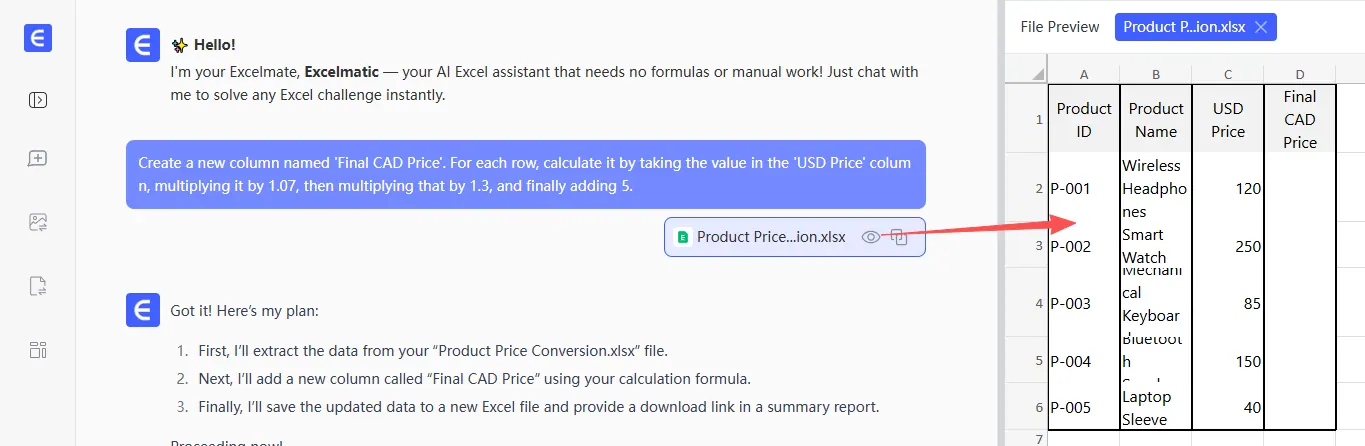Open the file conversion tool icon
1365x446 pixels.
coord(38,286)
